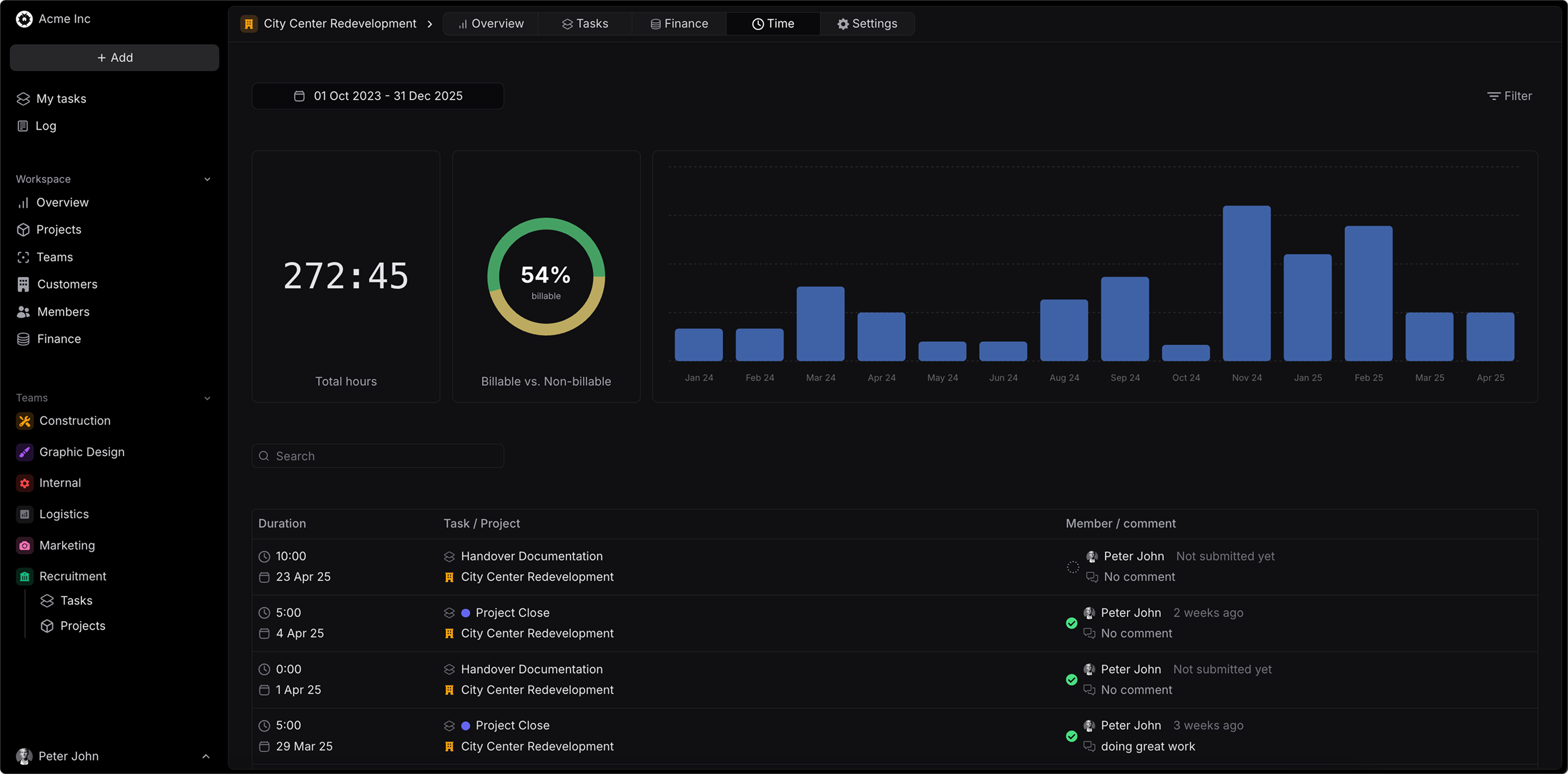
Task: Click the Nov 24 bar in chart
Action: (1246, 283)
